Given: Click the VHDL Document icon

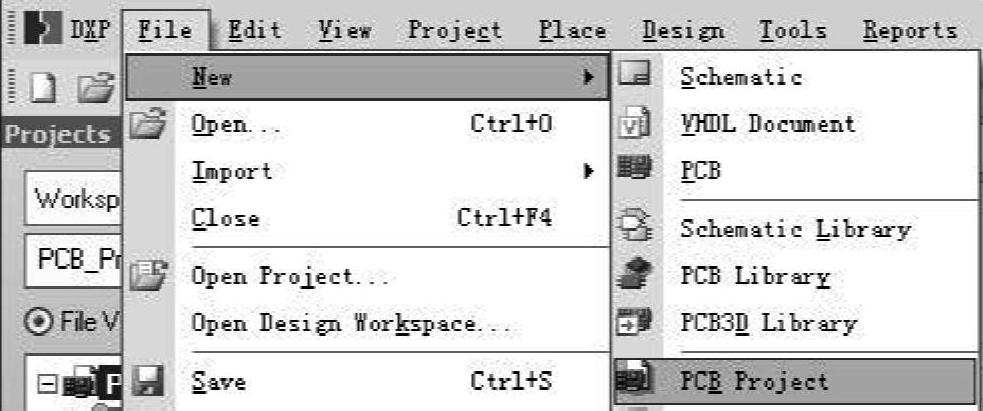Looking at the screenshot, I should coord(636,123).
